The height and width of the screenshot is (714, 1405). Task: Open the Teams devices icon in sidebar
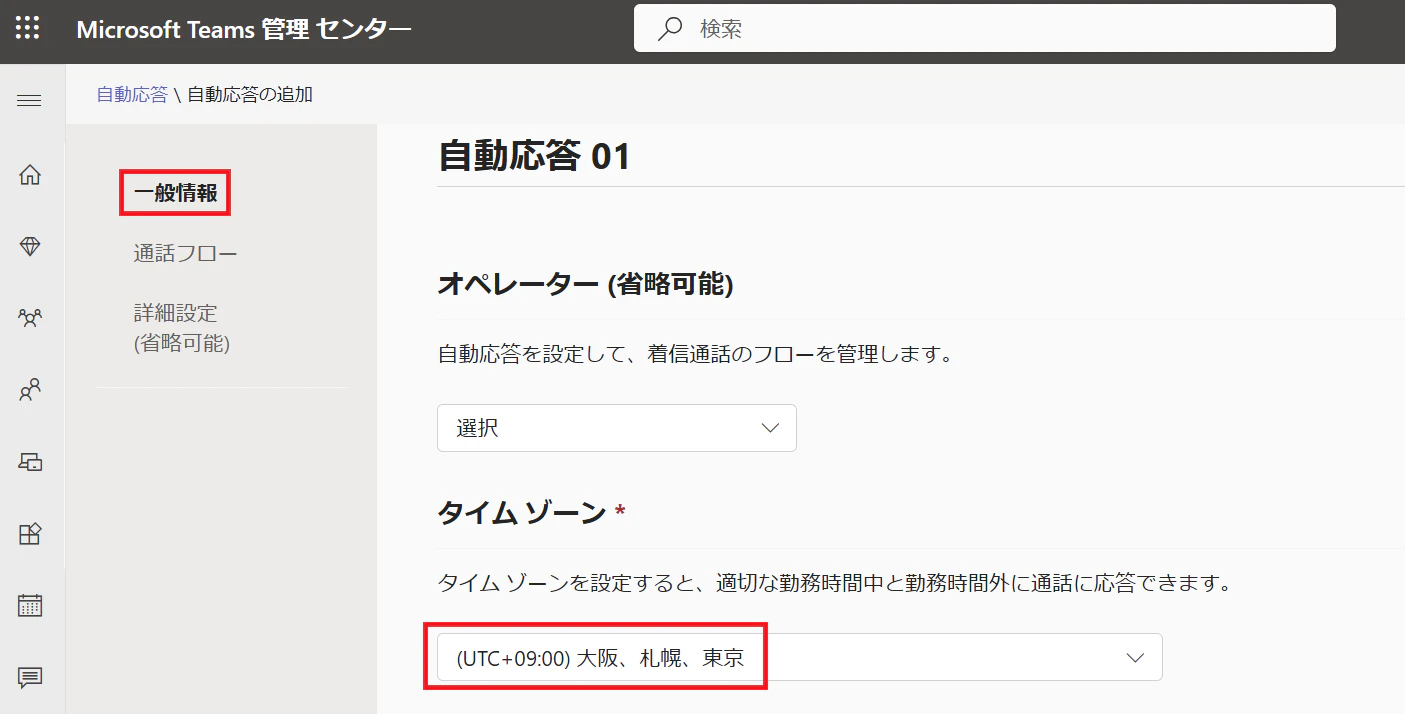(30, 461)
